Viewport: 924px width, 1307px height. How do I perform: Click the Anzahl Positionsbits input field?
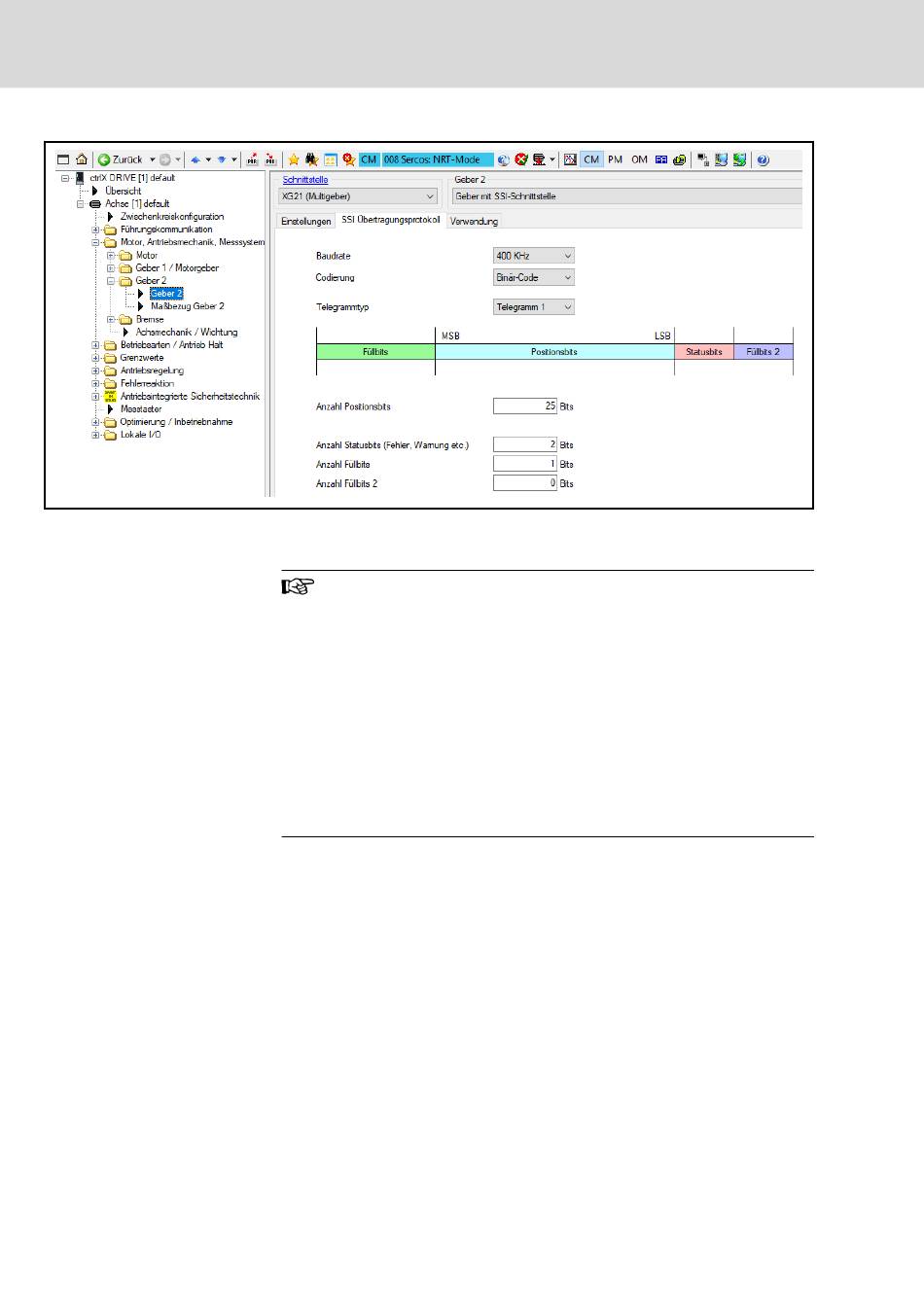[525, 406]
